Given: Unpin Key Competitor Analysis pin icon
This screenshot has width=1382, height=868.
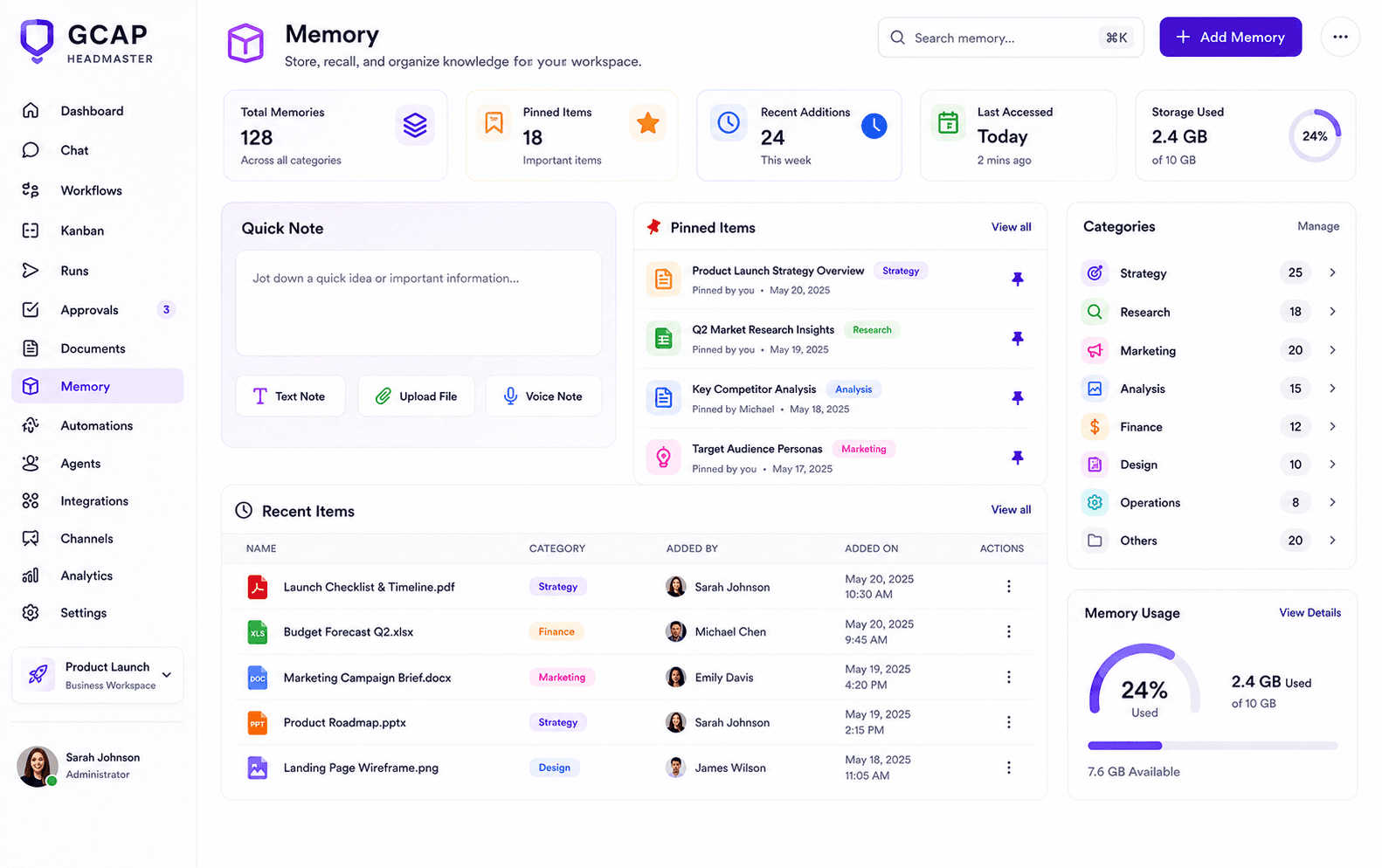Looking at the screenshot, I should (1017, 398).
